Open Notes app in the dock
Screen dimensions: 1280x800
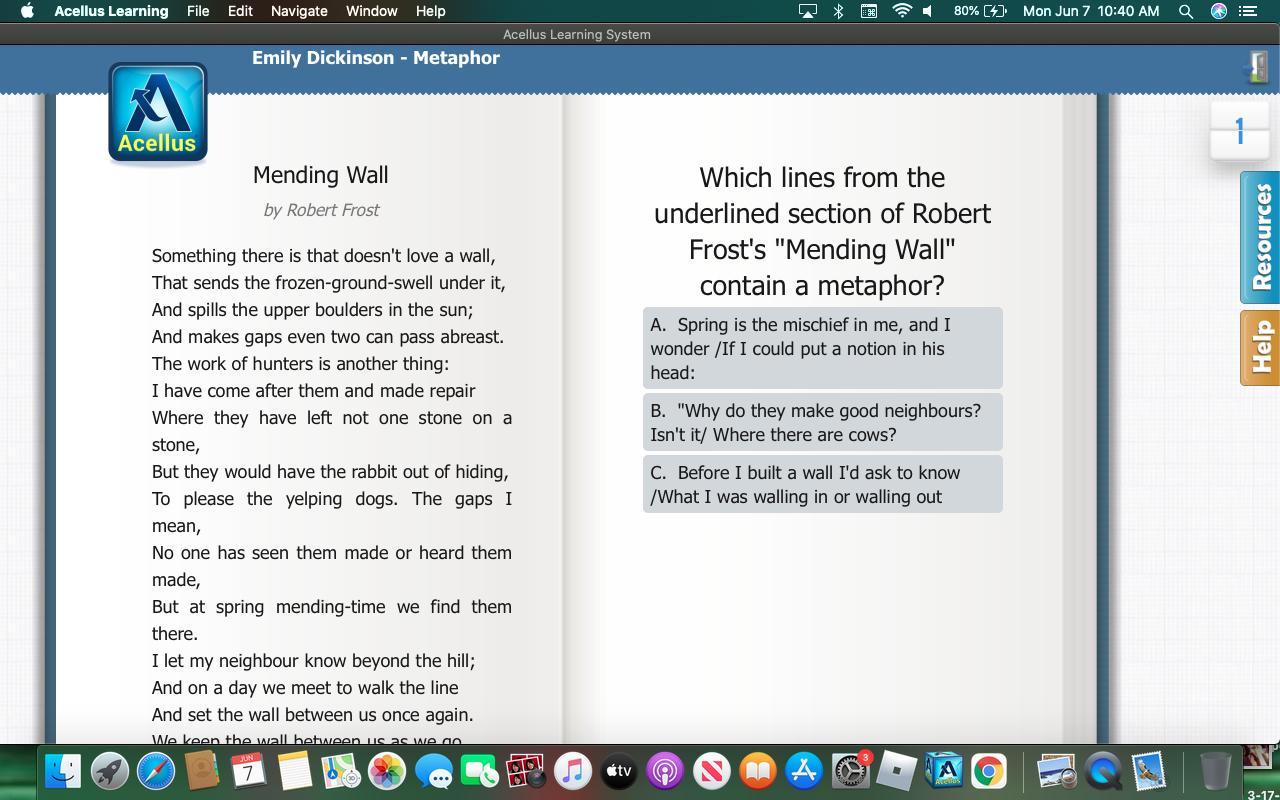[x=295, y=771]
